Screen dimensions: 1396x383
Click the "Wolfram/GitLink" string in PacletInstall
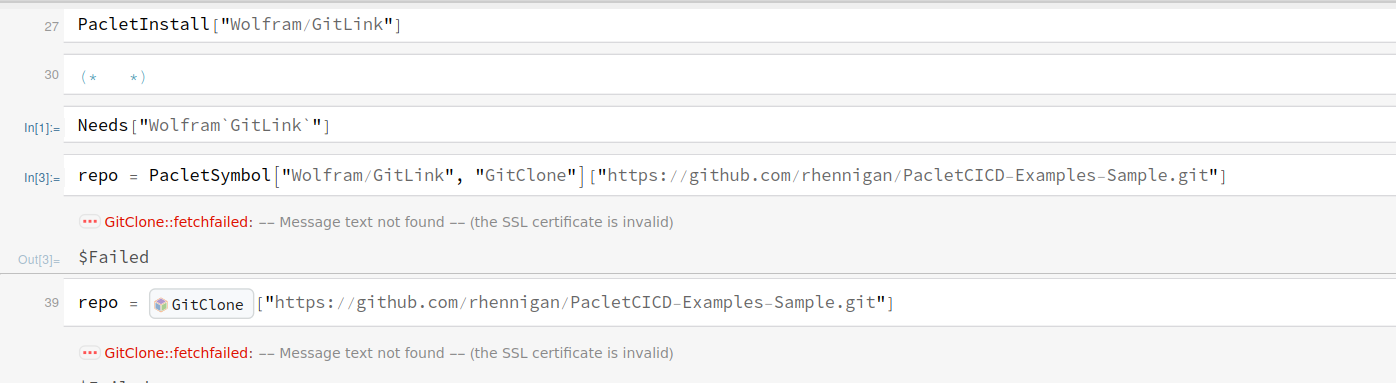(x=307, y=25)
